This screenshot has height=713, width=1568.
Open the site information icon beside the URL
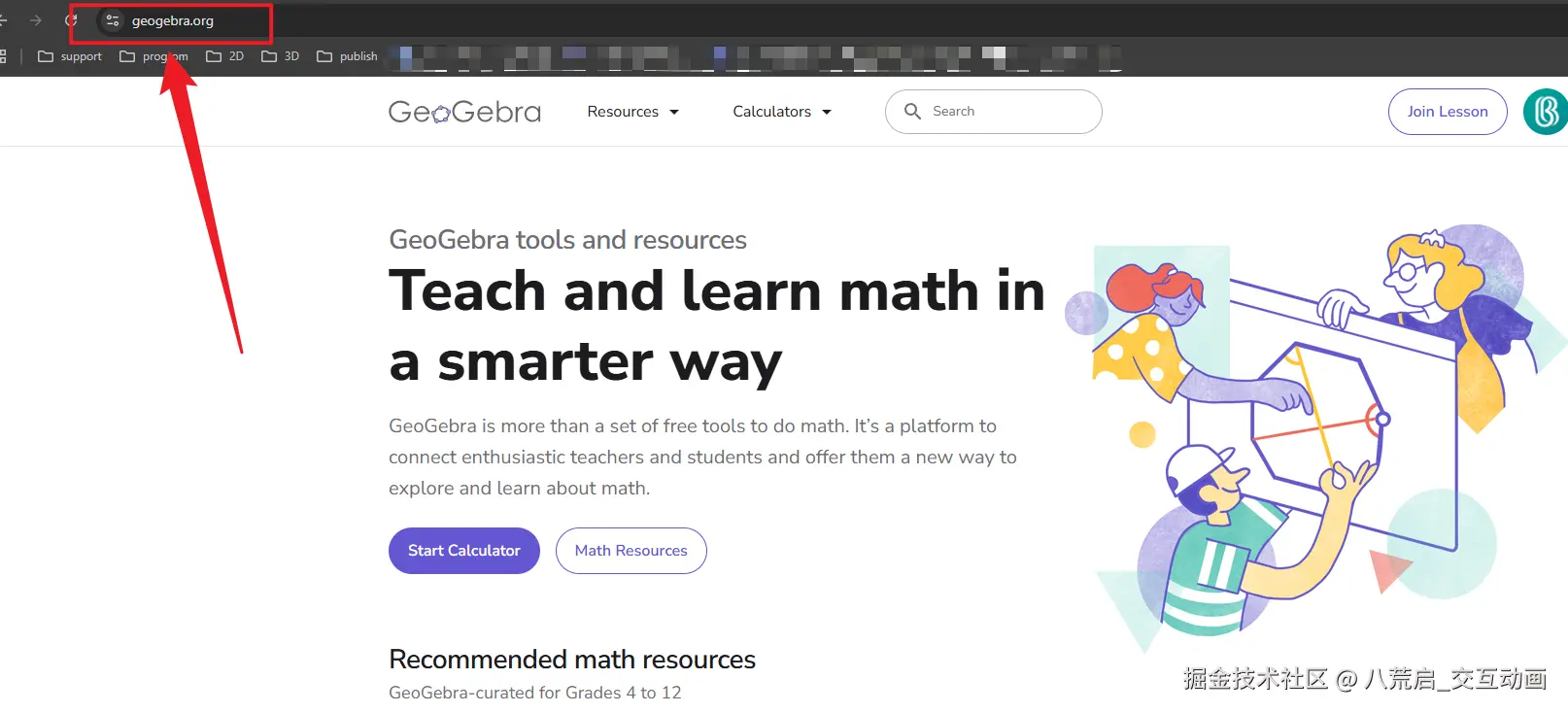tap(113, 20)
